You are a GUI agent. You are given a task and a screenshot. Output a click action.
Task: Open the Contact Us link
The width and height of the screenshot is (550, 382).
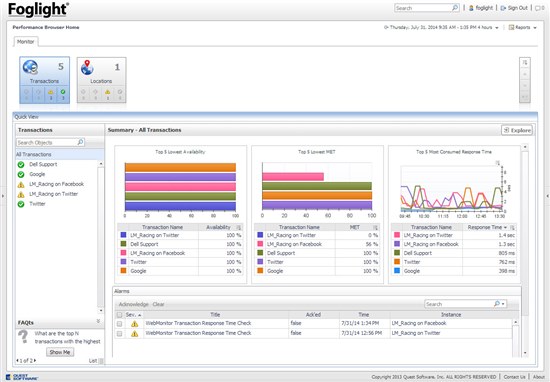coord(515,377)
